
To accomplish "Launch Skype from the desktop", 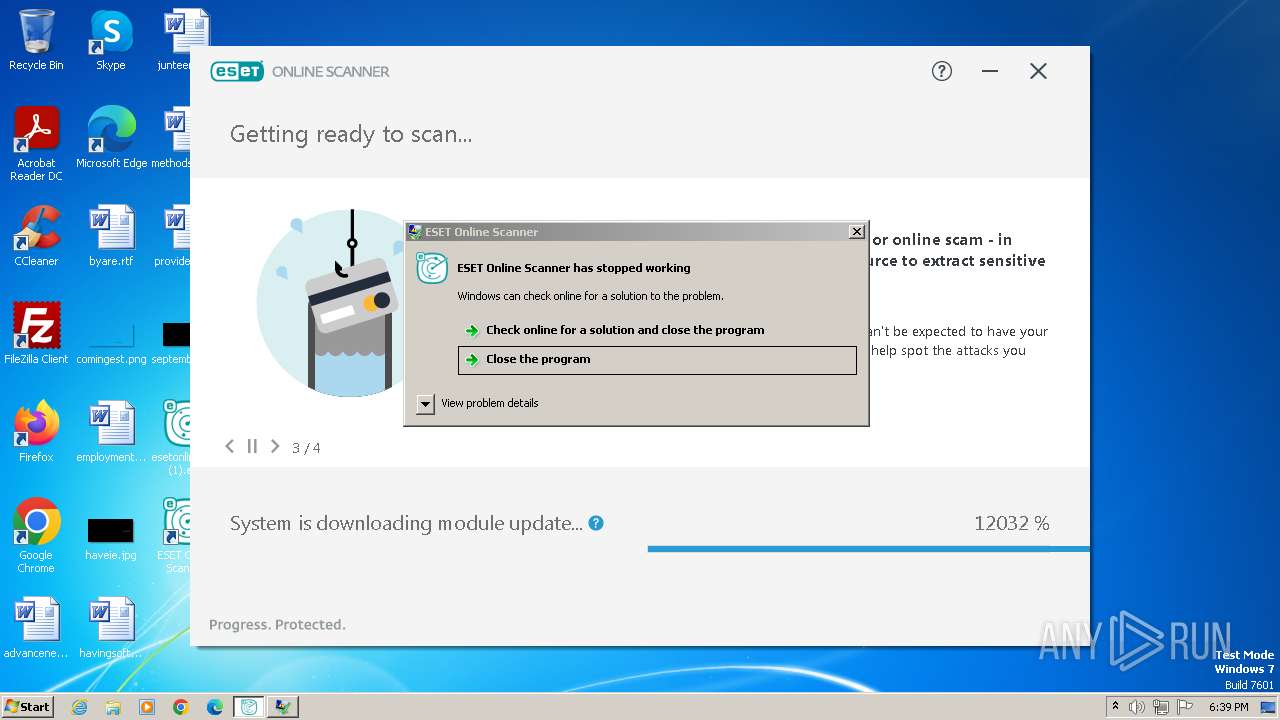I will tap(110, 40).
